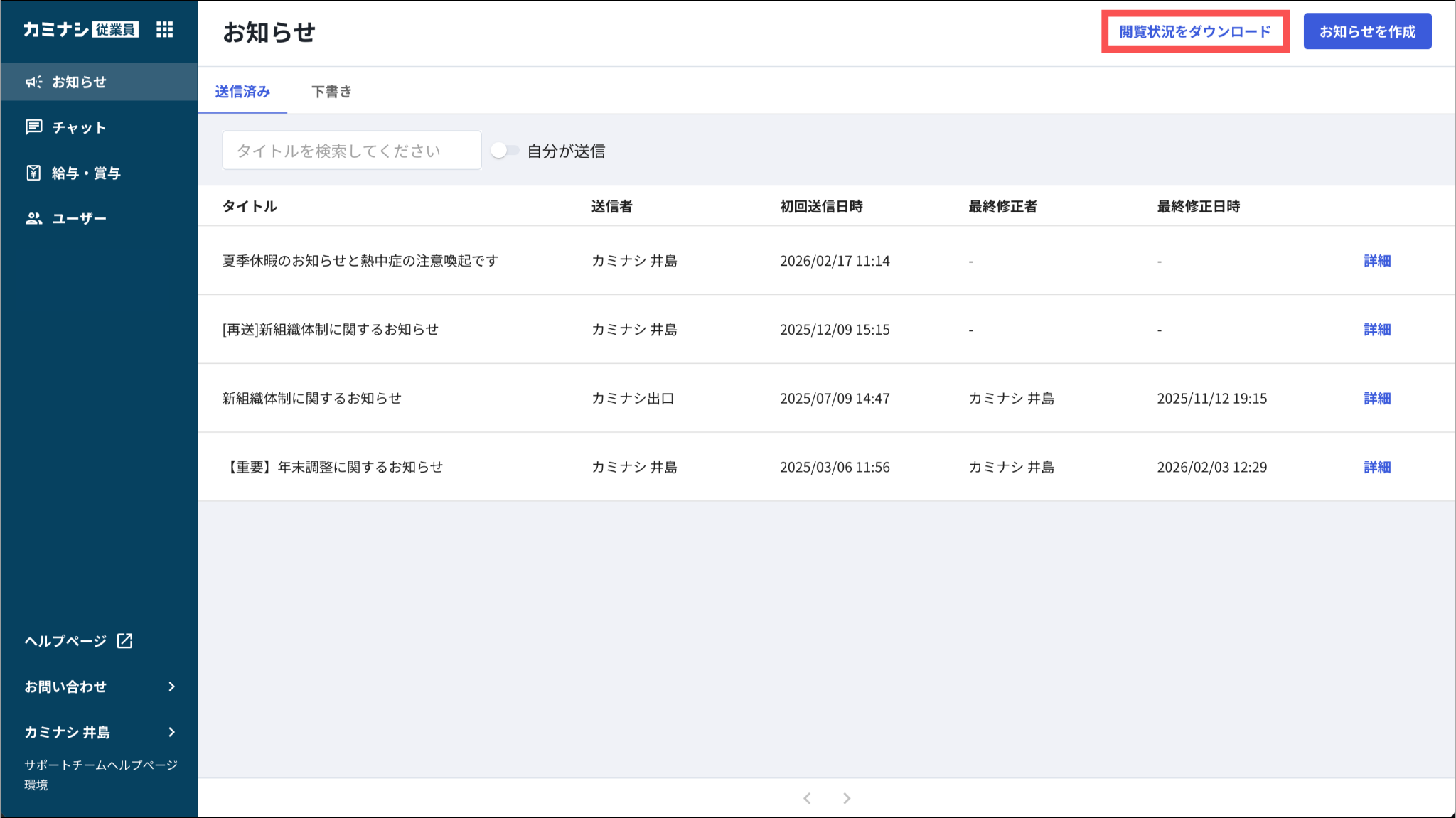This screenshot has width=1456, height=818.
Task: Click the 給与・賞与 yen document icon
Action: point(33,173)
